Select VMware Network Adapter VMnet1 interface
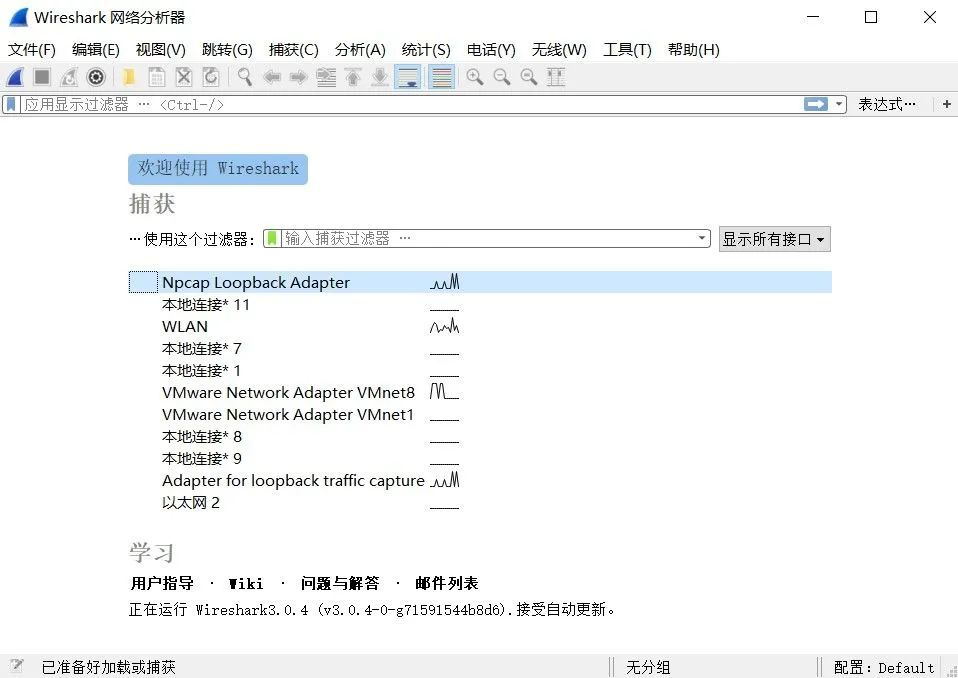Viewport: 958px width, 678px height. pos(480,414)
